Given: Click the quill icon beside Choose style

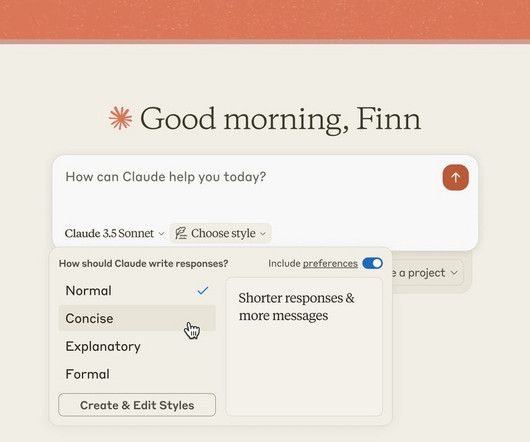Looking at the screenshot, I should pos(181,233).
